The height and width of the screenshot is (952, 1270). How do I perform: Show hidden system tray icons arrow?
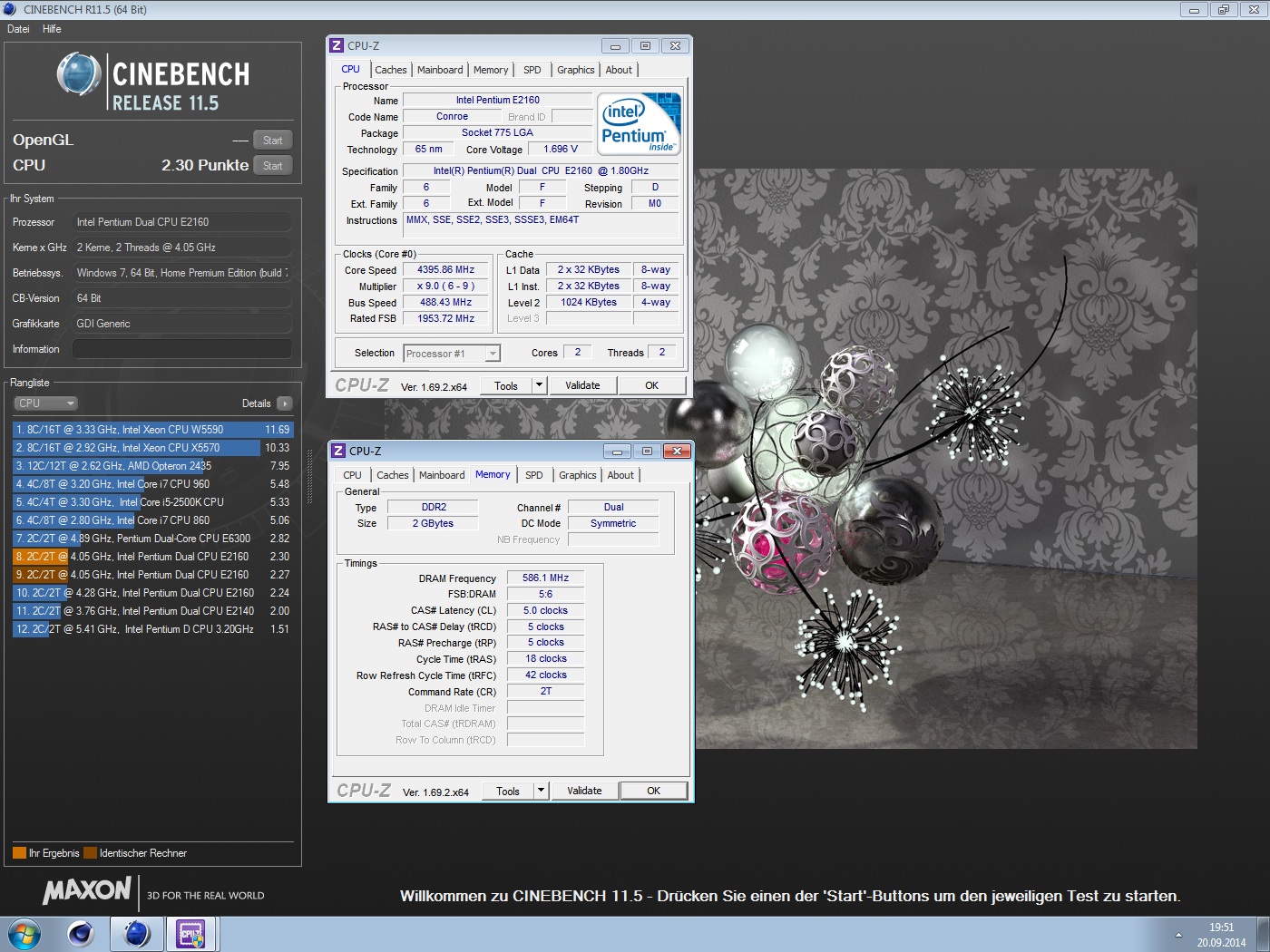pos(1178,935)
